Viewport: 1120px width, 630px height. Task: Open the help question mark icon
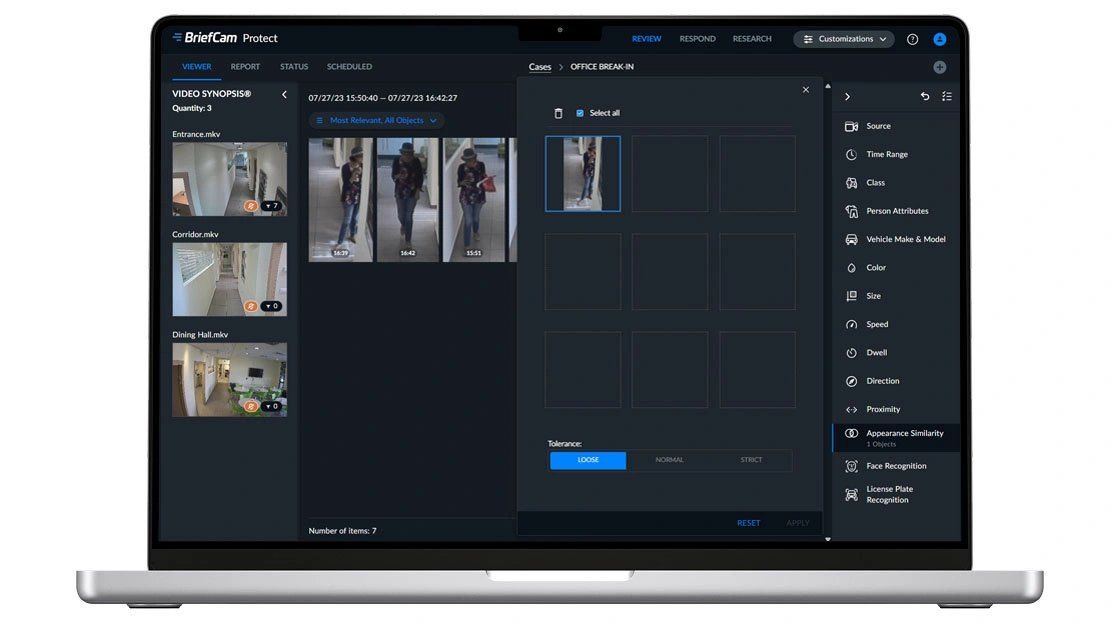click(x=912, y=39)
